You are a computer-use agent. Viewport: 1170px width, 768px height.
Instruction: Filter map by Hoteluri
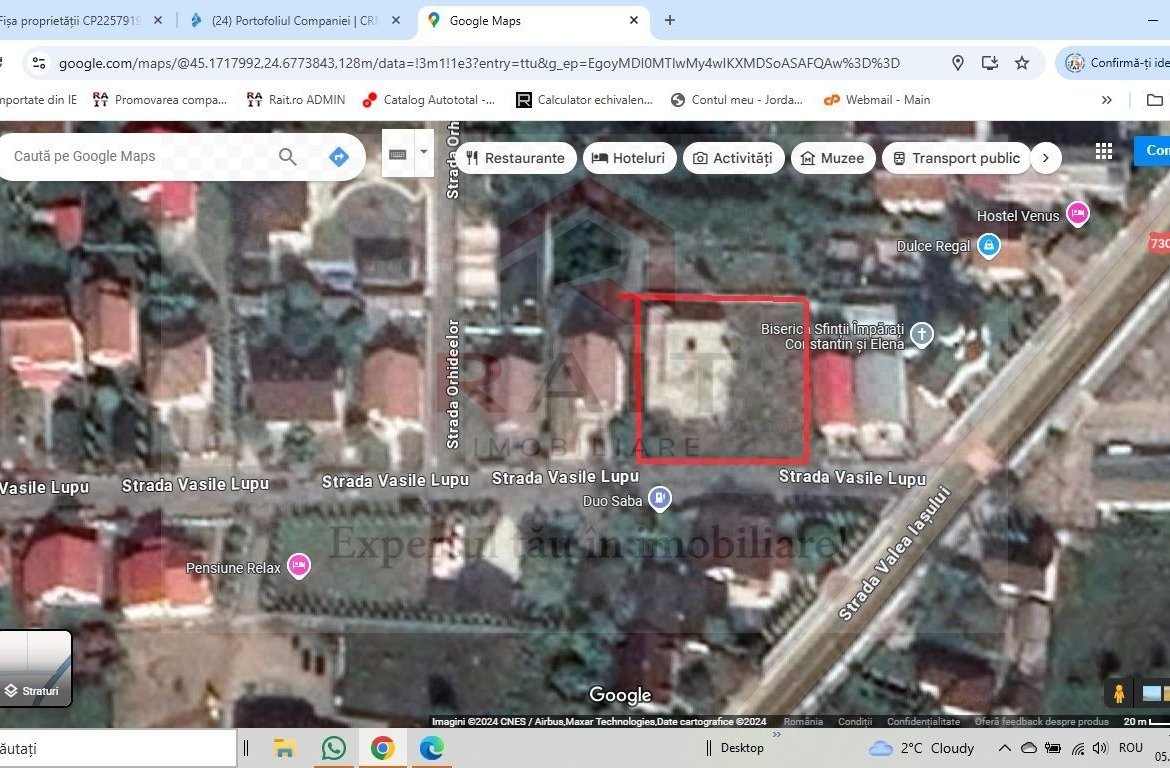pos(628,158)
